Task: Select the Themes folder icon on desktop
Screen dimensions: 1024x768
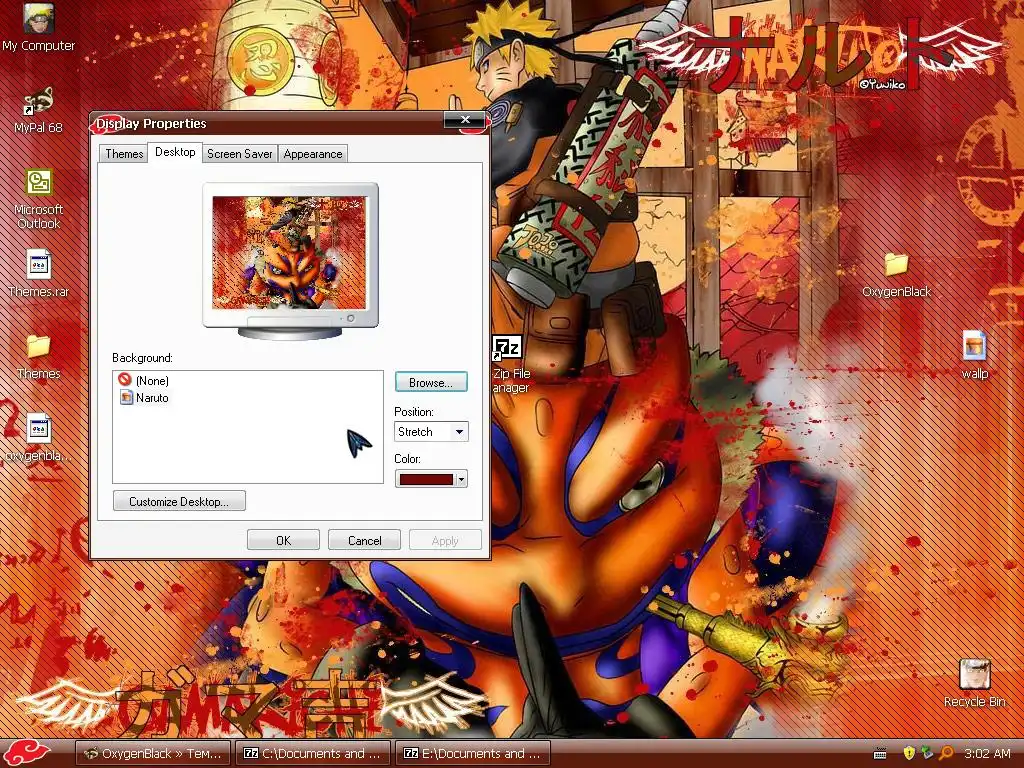Action: tap(39, 347)
